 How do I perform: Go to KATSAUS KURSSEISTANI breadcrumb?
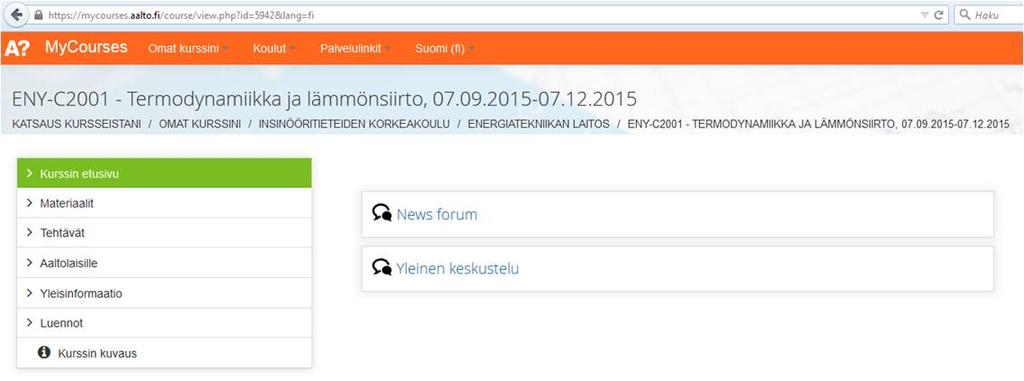[x=77, y=124]
